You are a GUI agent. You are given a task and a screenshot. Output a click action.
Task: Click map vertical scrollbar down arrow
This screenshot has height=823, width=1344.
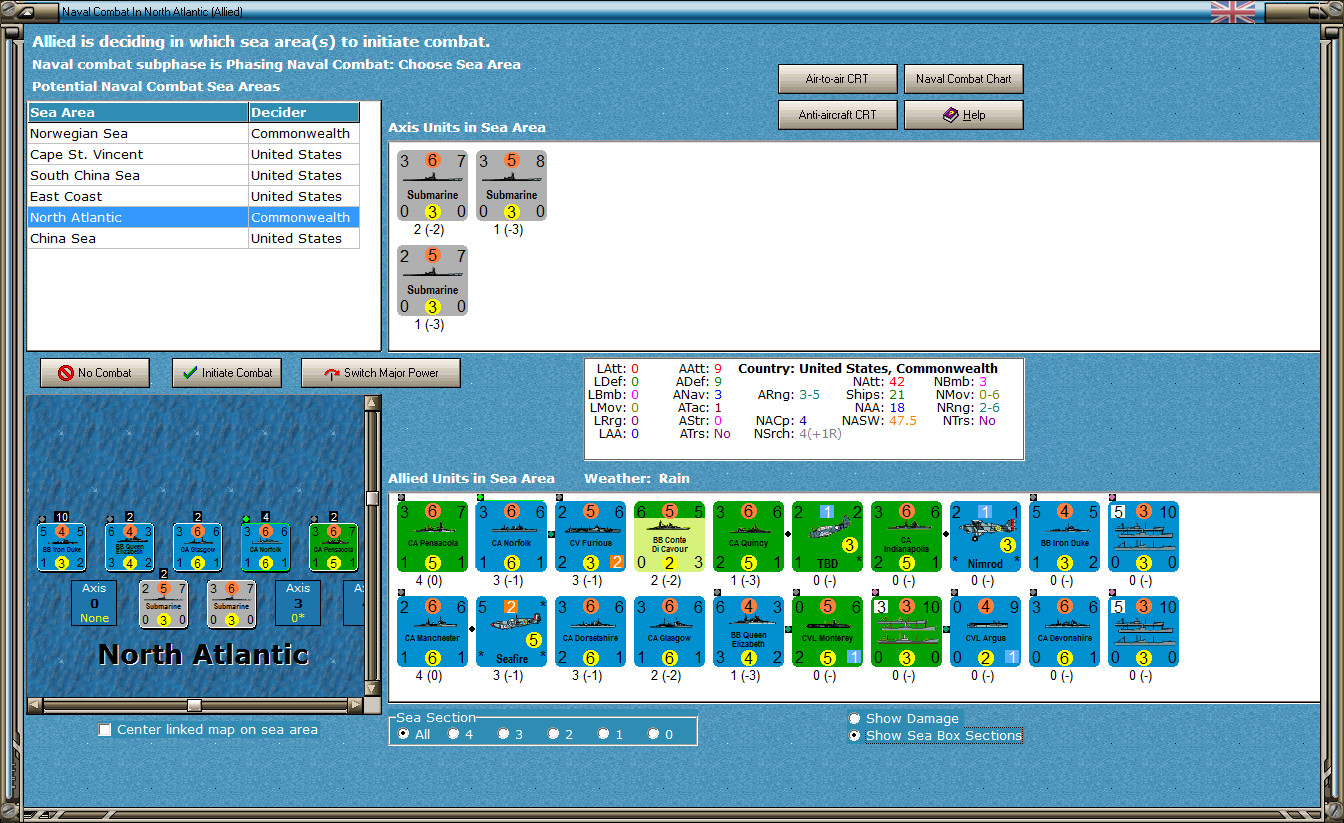[372, 690]
